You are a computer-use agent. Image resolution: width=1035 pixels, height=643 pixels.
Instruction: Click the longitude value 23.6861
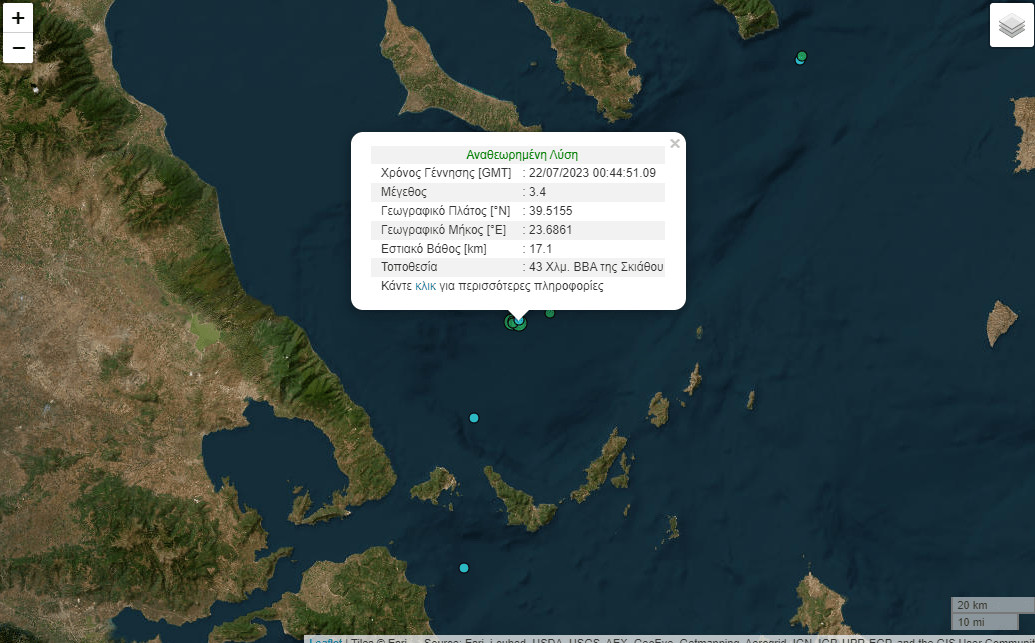pos(551,230)
